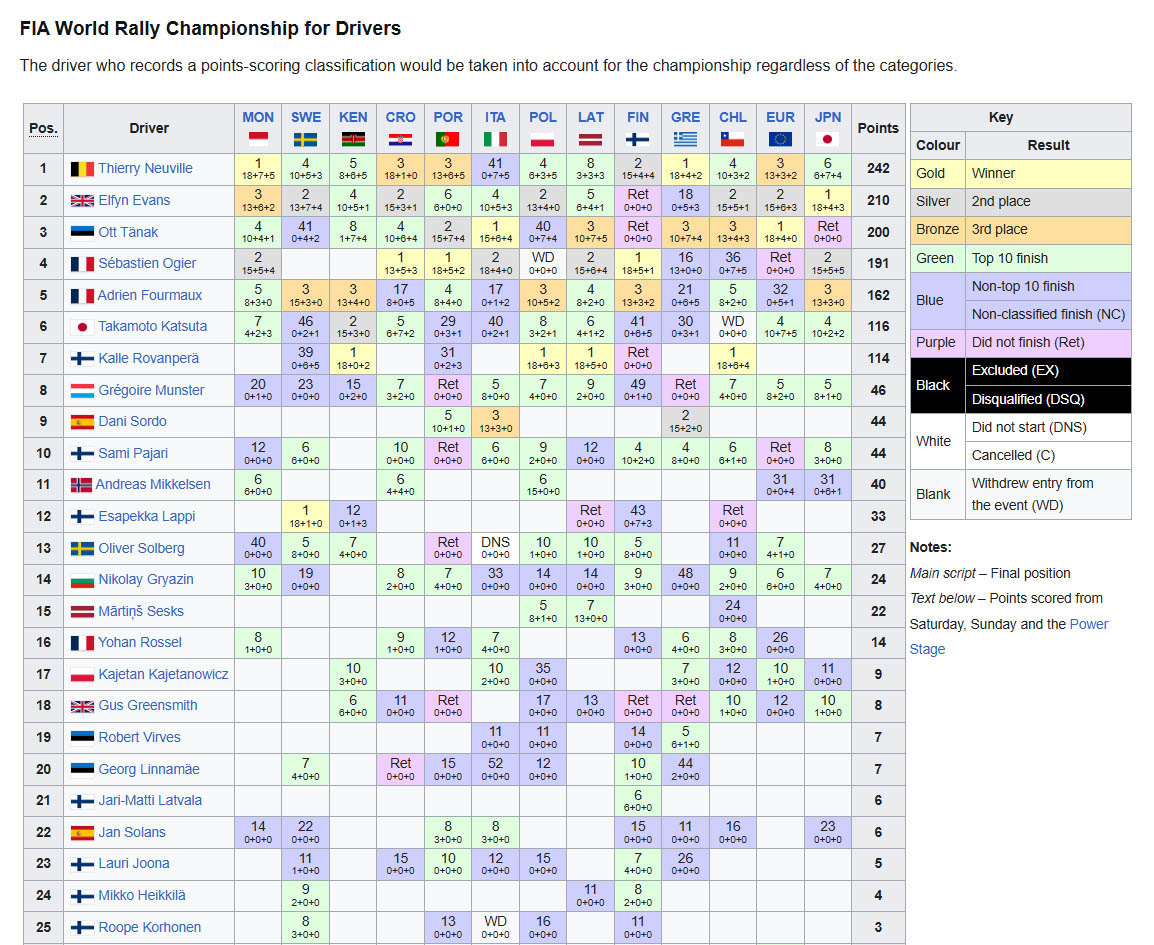Open Kalle Rovanperä's driver page

pyautogui.click(x=149, y=358)
